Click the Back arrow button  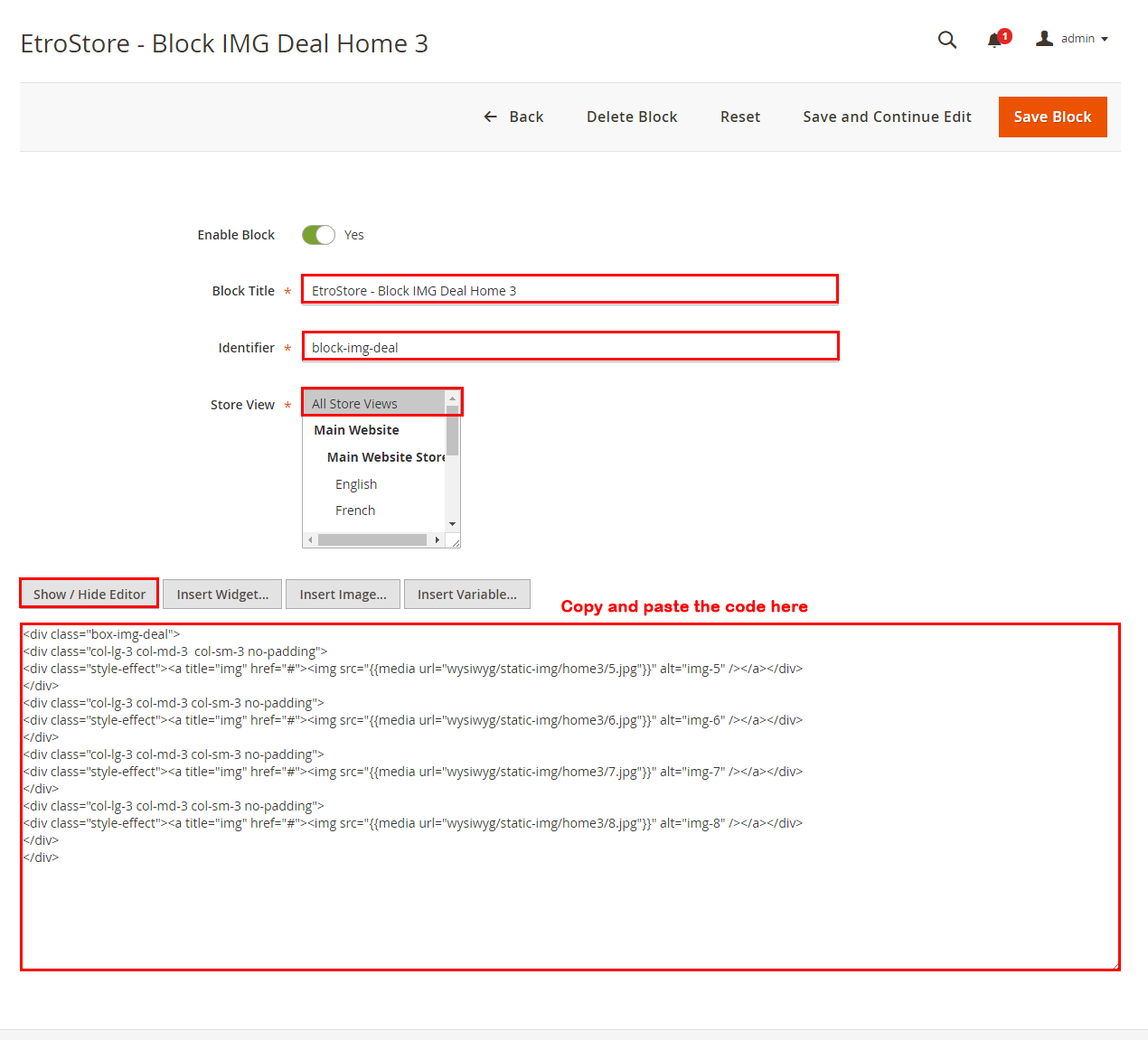click(513, 117)
